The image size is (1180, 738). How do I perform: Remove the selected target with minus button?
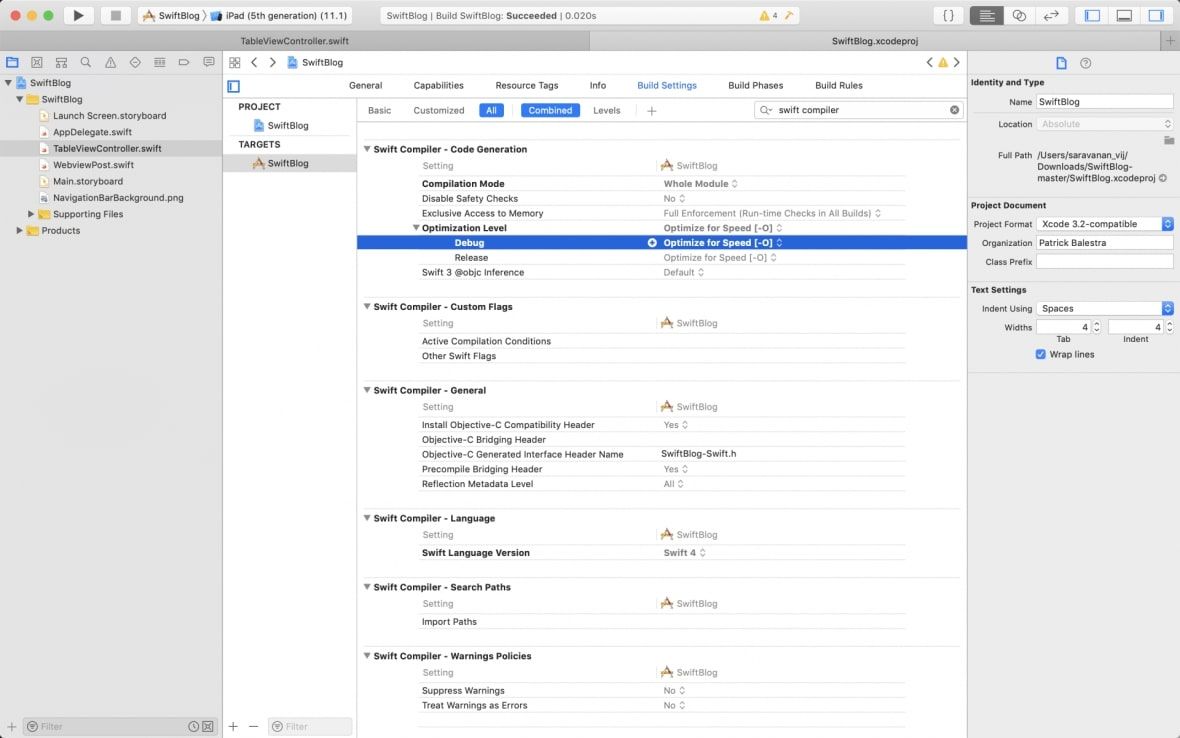(x=254, y=727)
